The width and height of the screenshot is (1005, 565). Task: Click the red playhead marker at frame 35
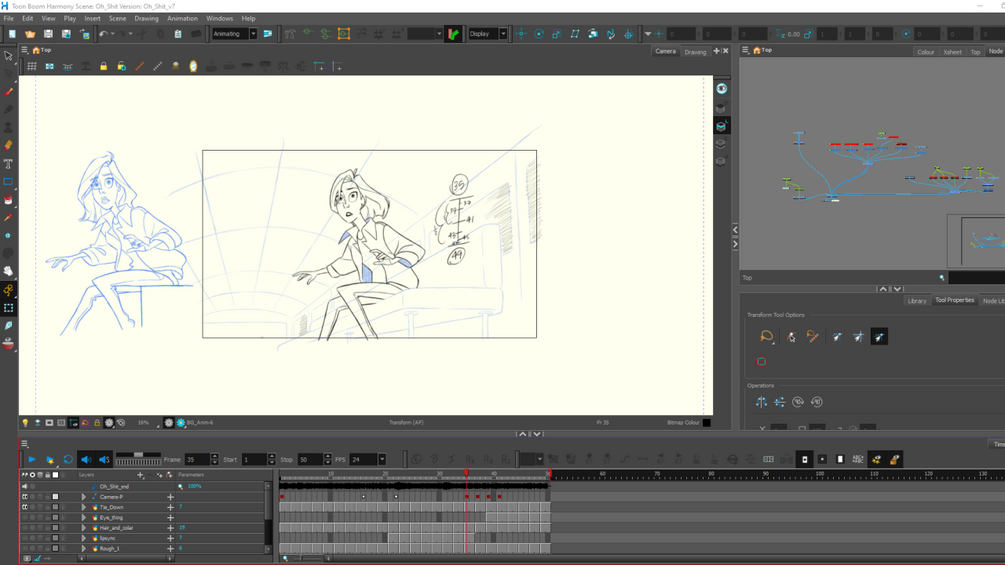click(466, 473)
